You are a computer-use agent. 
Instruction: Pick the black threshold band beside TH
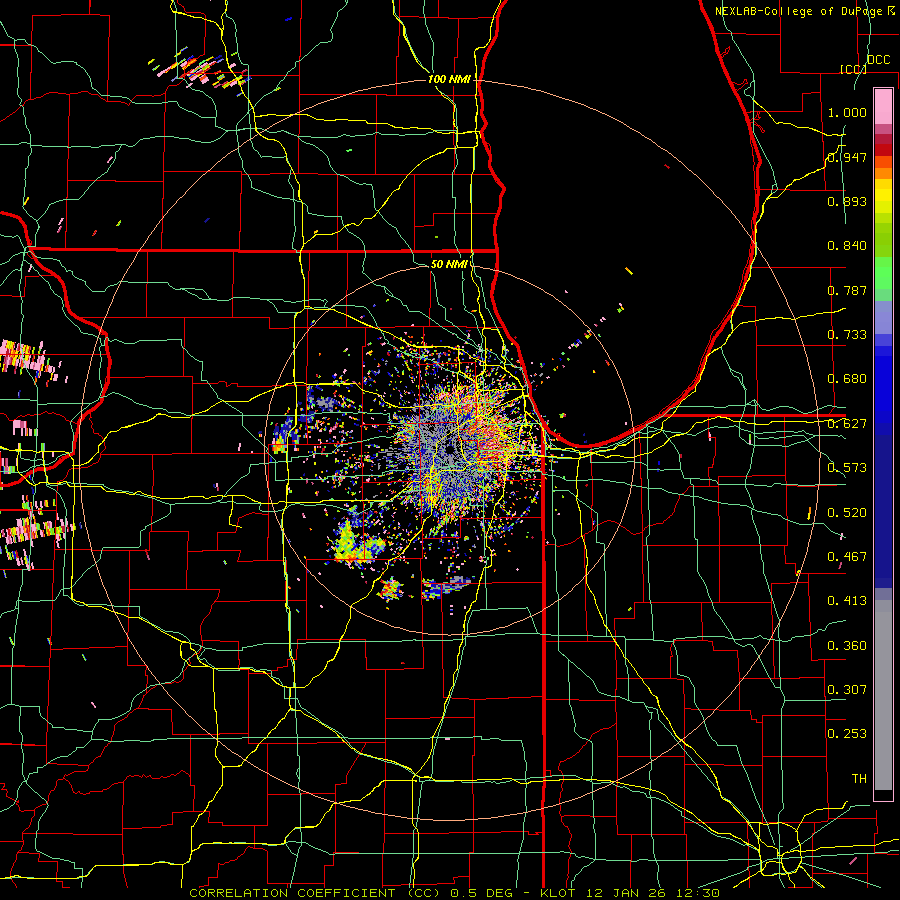[883, 795]
